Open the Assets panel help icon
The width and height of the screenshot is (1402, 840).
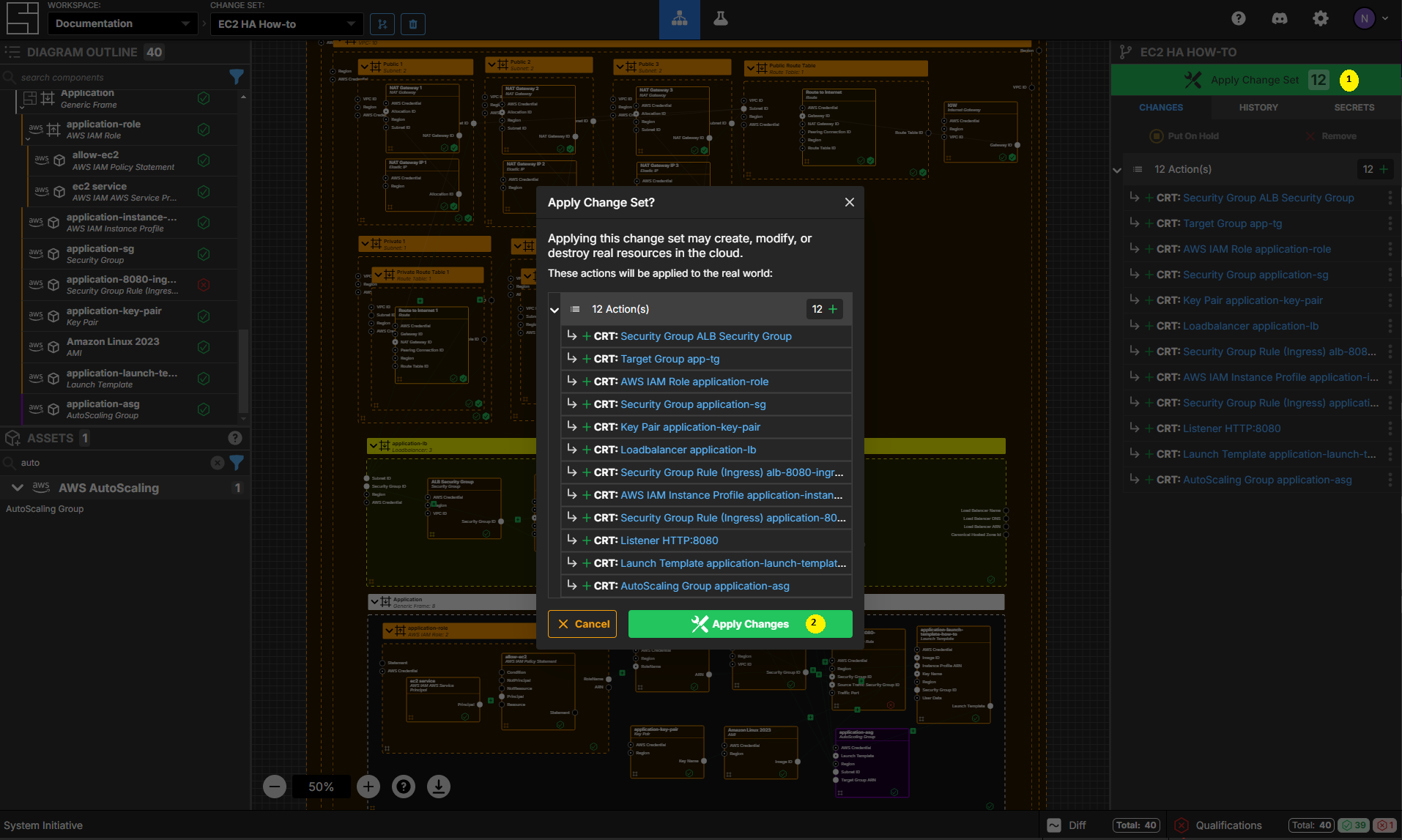click(234, 438)
